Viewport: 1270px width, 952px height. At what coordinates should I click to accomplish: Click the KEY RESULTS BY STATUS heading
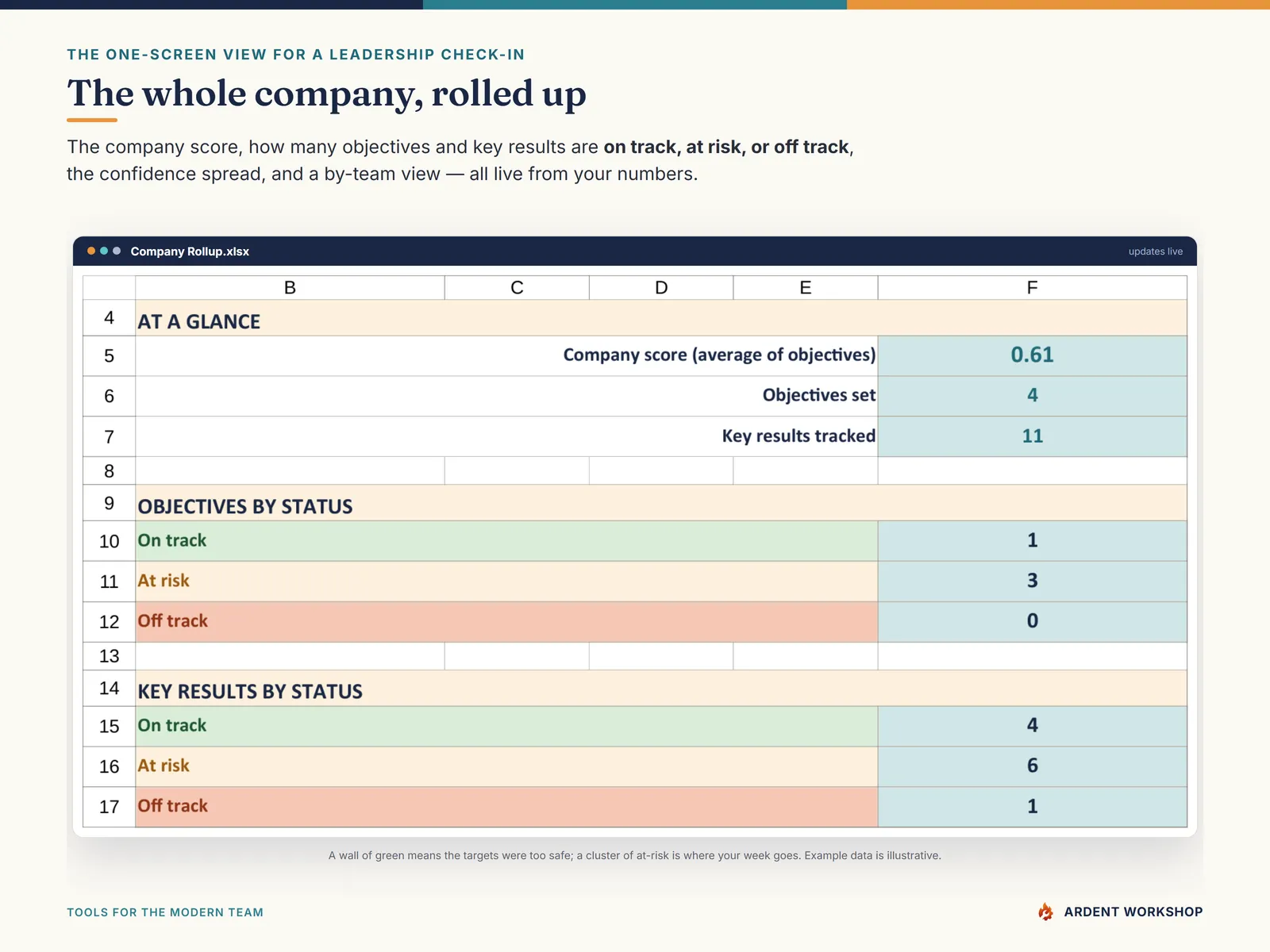[x=250, y=692]
